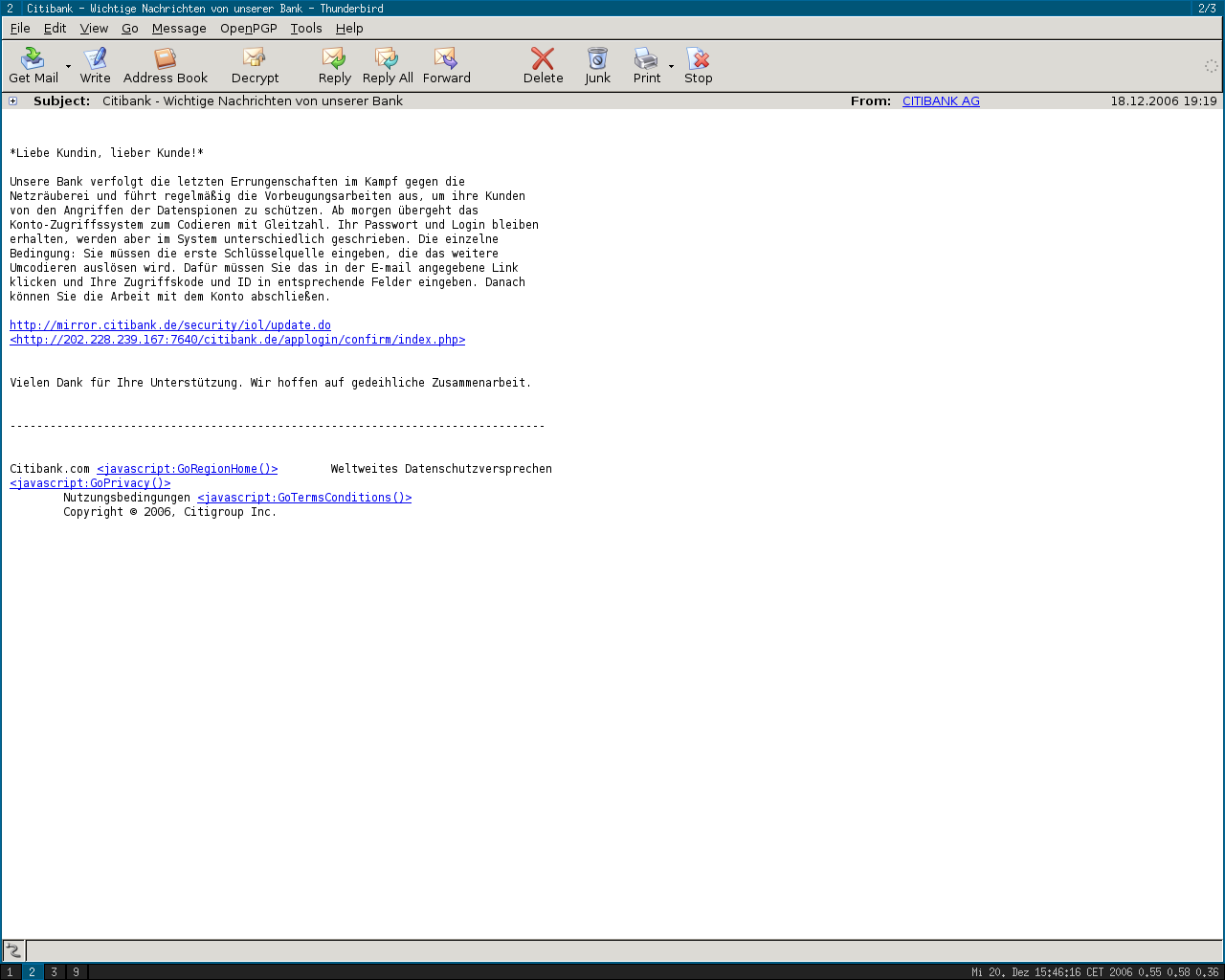Screen dimensions: 1225x980
Task: Open the View menu
Action: 94,28
